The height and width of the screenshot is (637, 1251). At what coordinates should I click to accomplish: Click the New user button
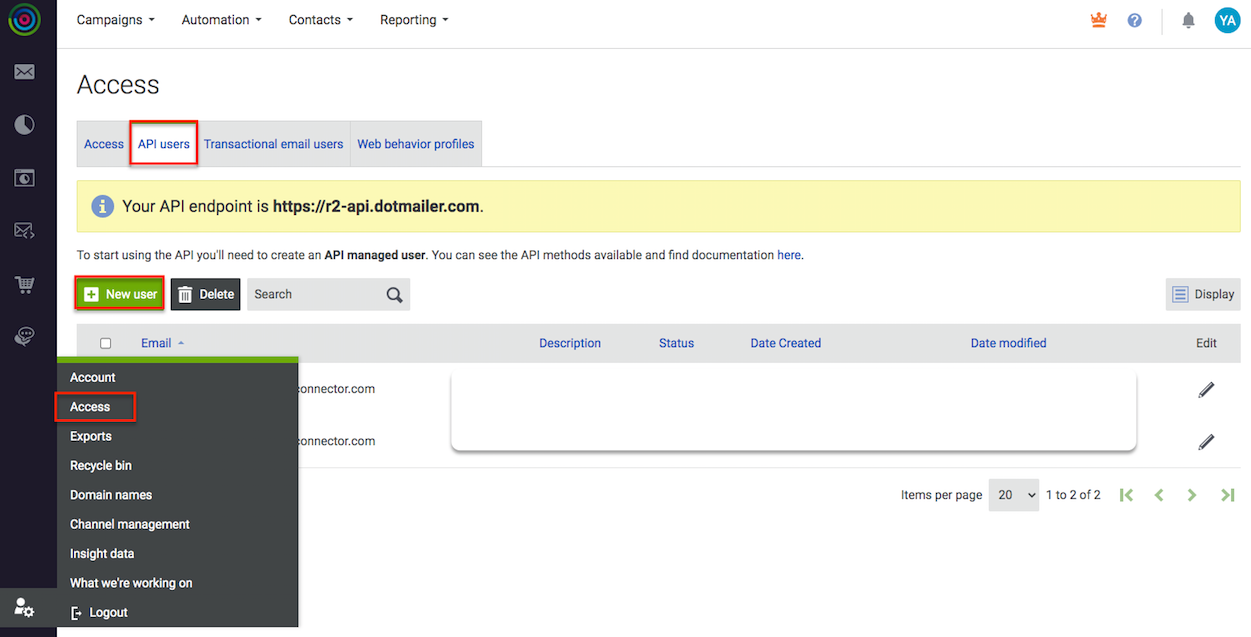pyautogui.click(x=120, y=294)
